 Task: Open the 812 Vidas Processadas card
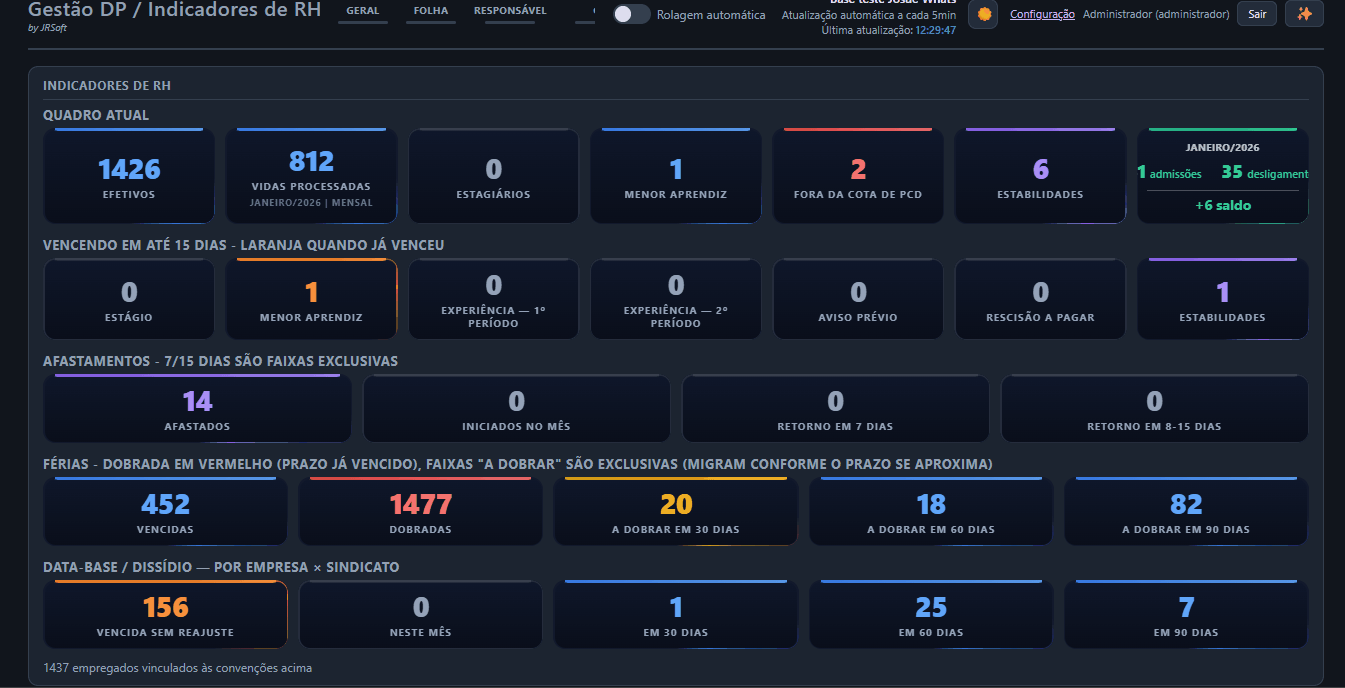coord(311,175)
